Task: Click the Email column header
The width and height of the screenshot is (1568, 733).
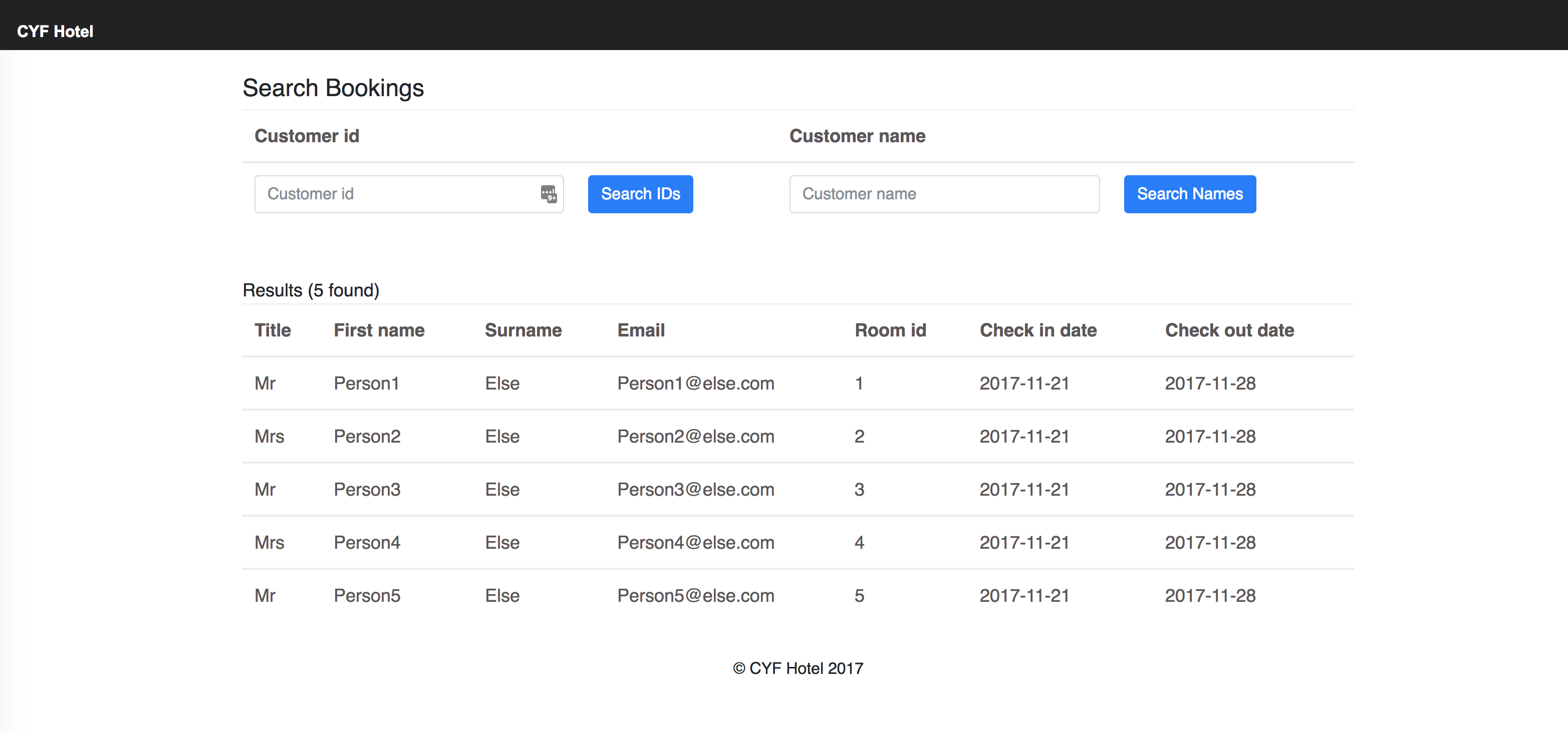Action: [x=640, y=330]
